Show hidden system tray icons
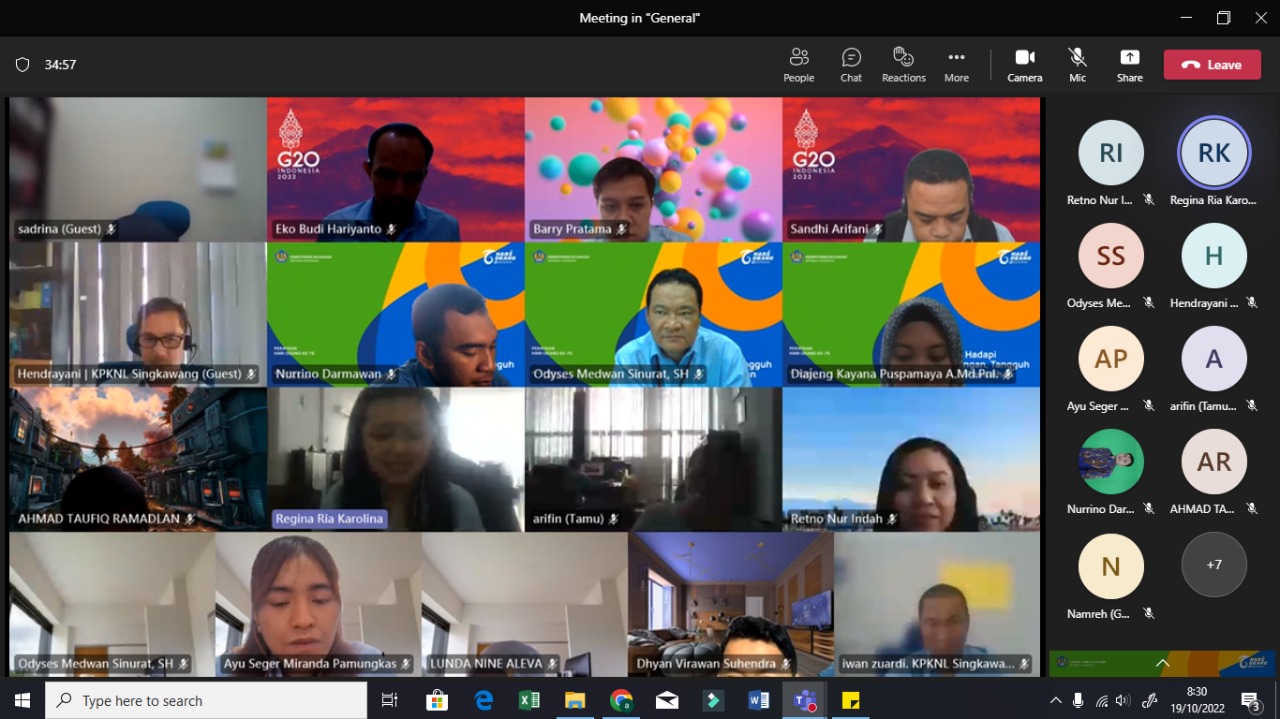The width and height of the screenshot is (1280, 719). coord(1055,700)
